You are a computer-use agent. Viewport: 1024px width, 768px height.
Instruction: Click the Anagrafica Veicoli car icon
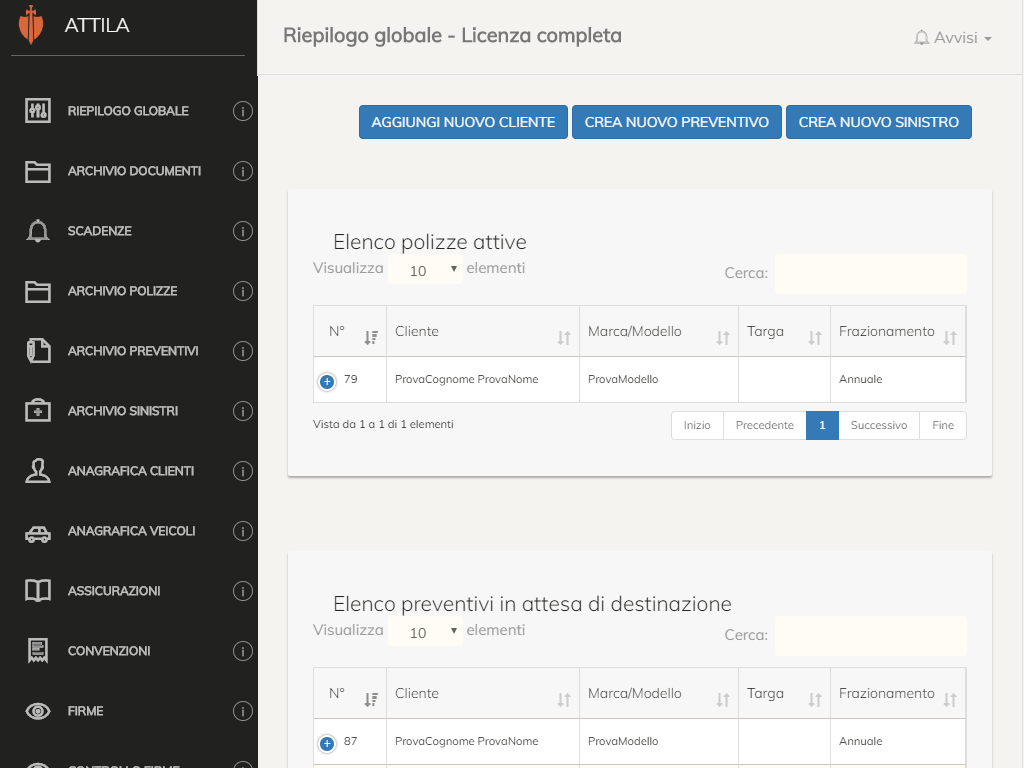(38, 534)
